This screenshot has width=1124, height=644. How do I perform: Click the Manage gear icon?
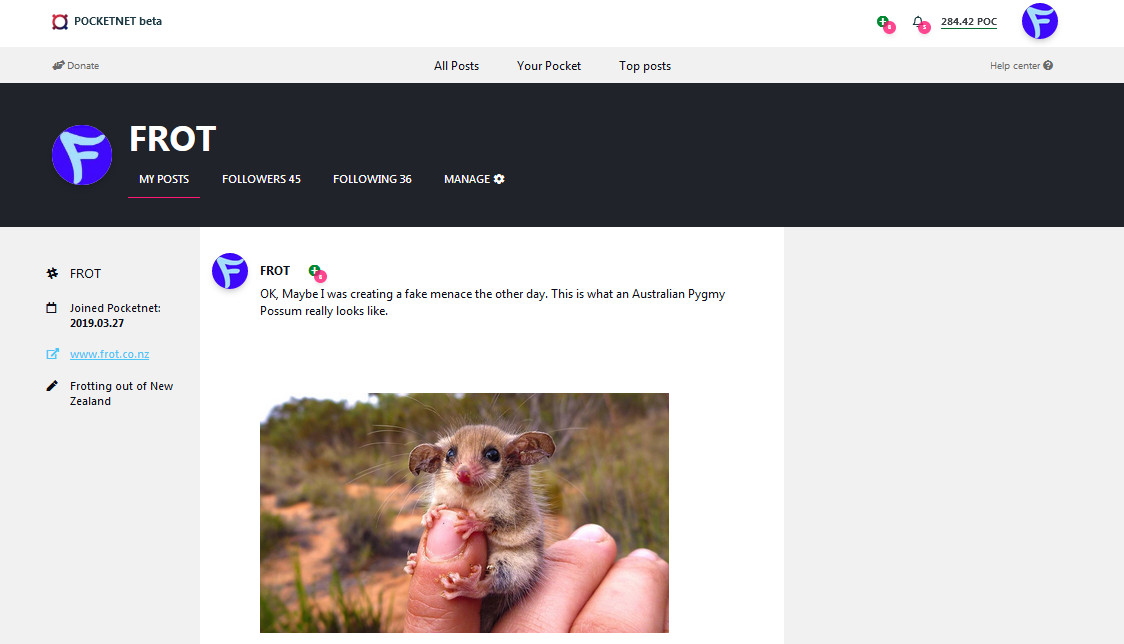499,179
